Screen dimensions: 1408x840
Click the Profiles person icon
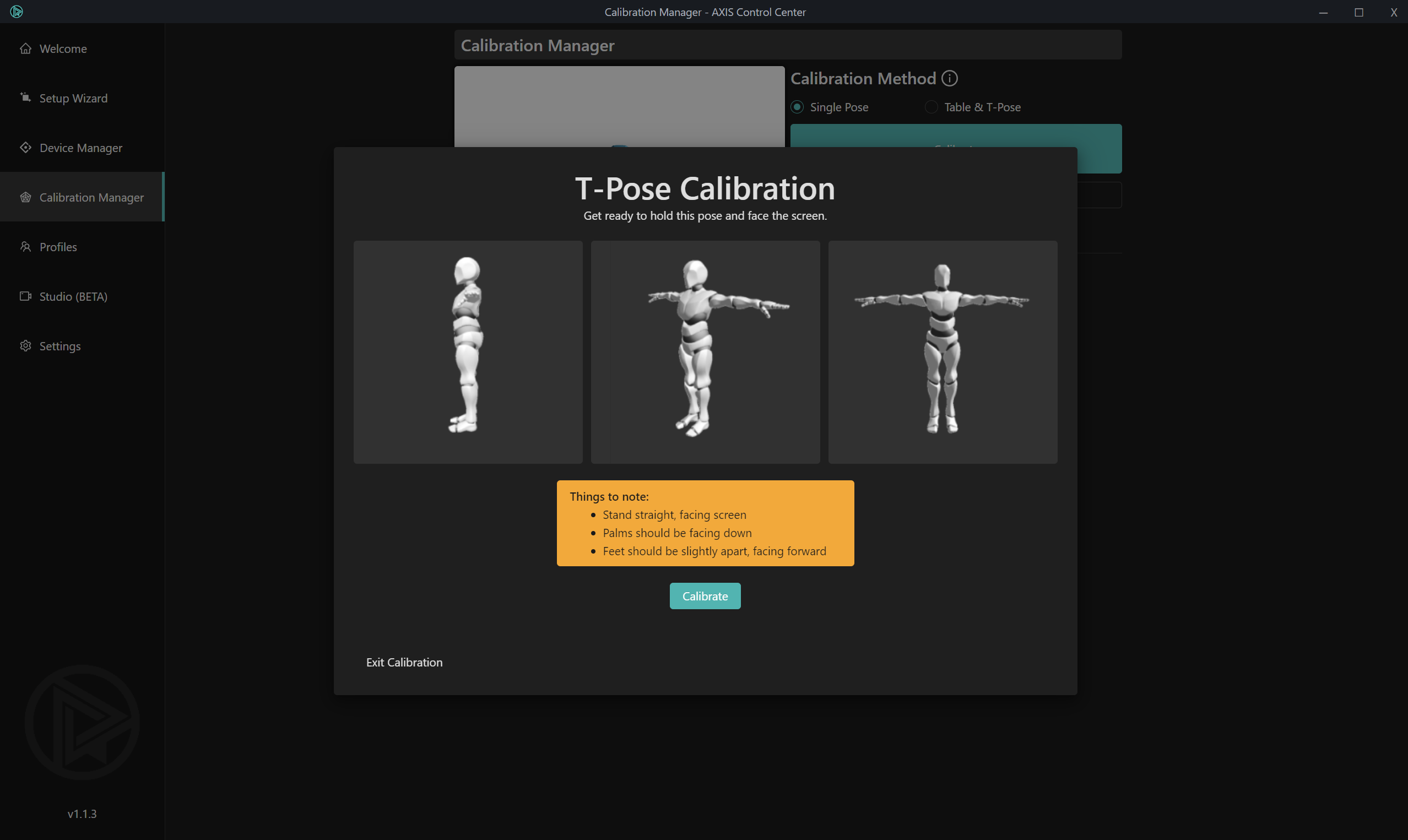click(x=25, y=247)
